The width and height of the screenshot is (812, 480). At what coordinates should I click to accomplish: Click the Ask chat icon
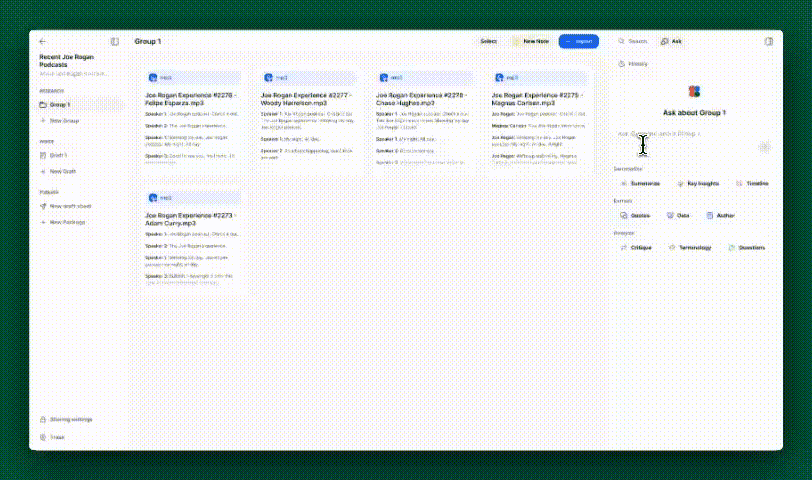click(x=664, y=41)
